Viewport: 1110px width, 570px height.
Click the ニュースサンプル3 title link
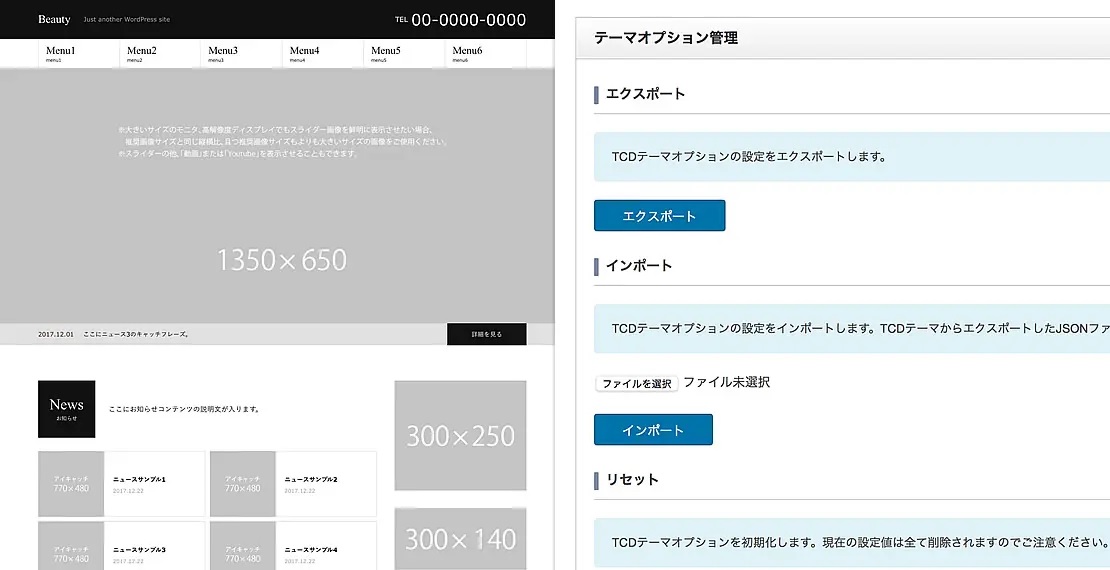pos(140,550)
